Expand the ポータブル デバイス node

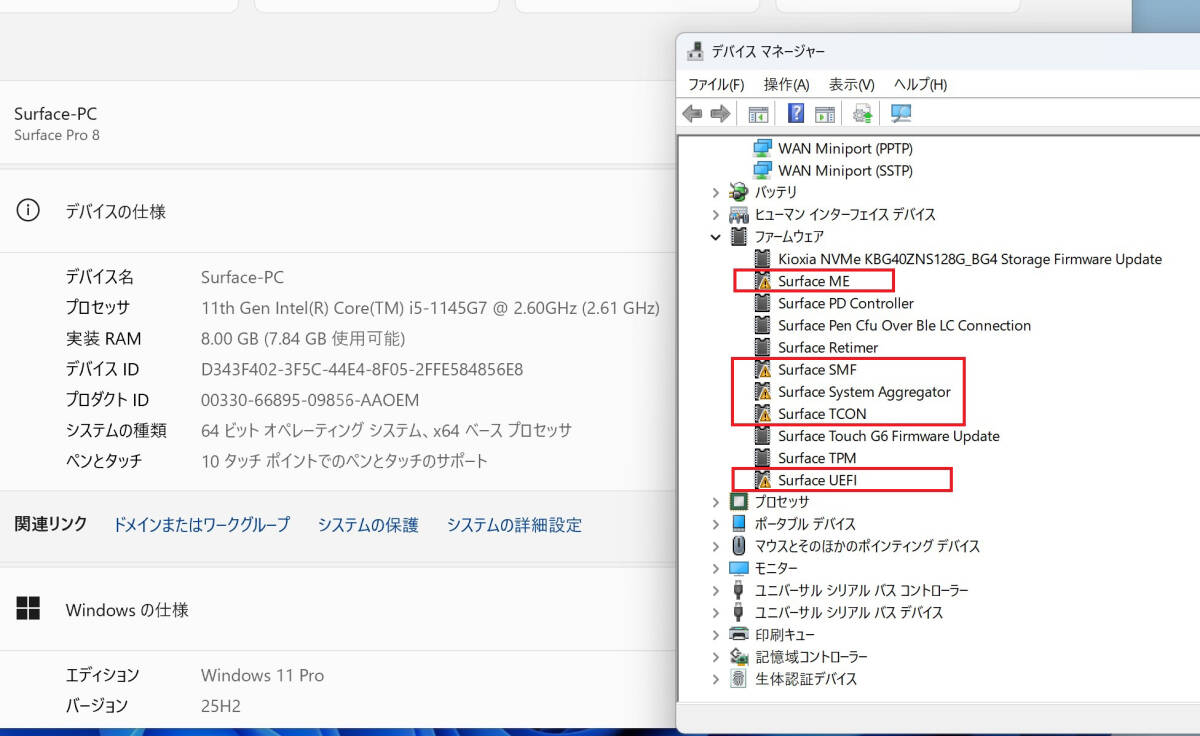click(x=715, y=524)
